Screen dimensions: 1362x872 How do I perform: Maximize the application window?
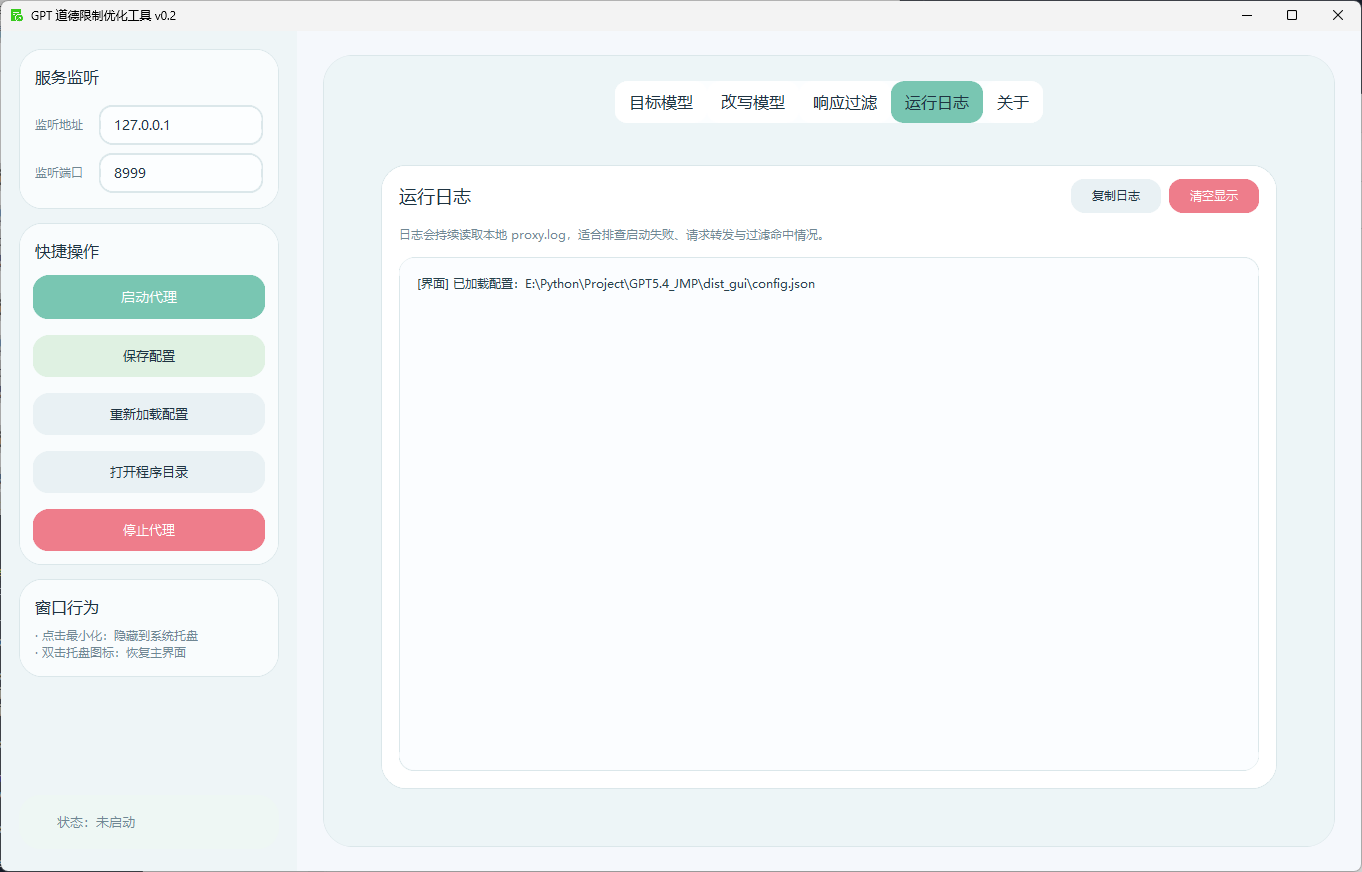pyautogui.click(x=1292, y=15)
